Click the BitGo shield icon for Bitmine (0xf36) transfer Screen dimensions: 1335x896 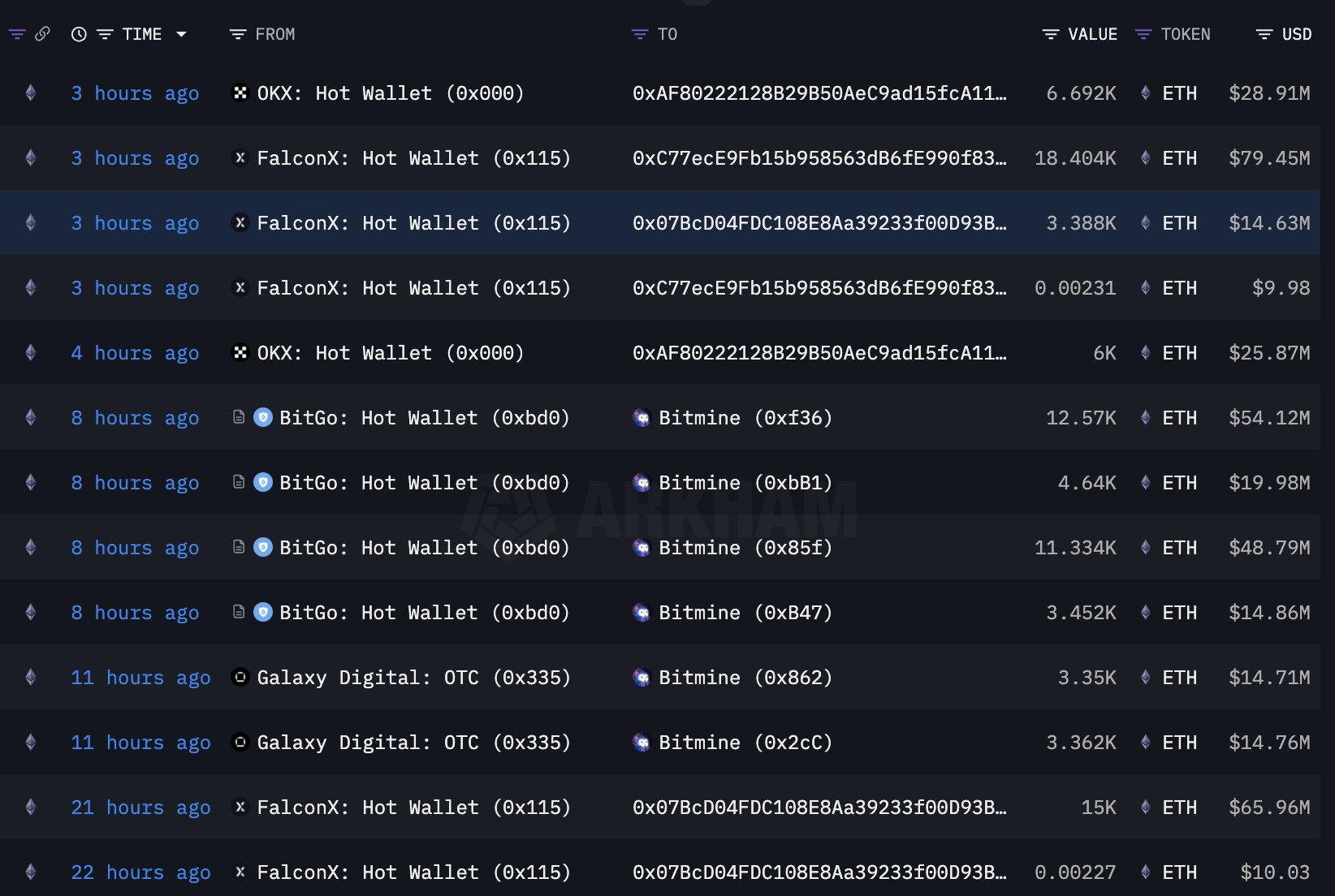click(x=263, y=418)
